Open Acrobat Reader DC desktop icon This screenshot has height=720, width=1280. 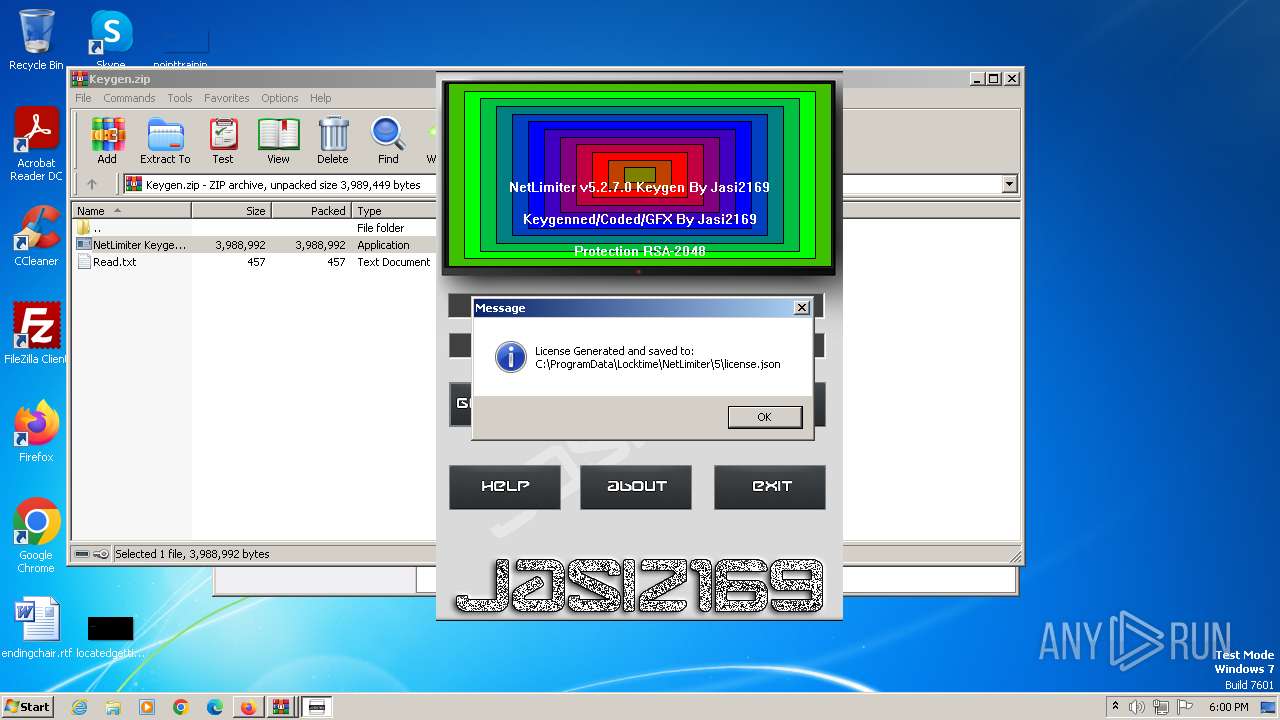point(36,145)
